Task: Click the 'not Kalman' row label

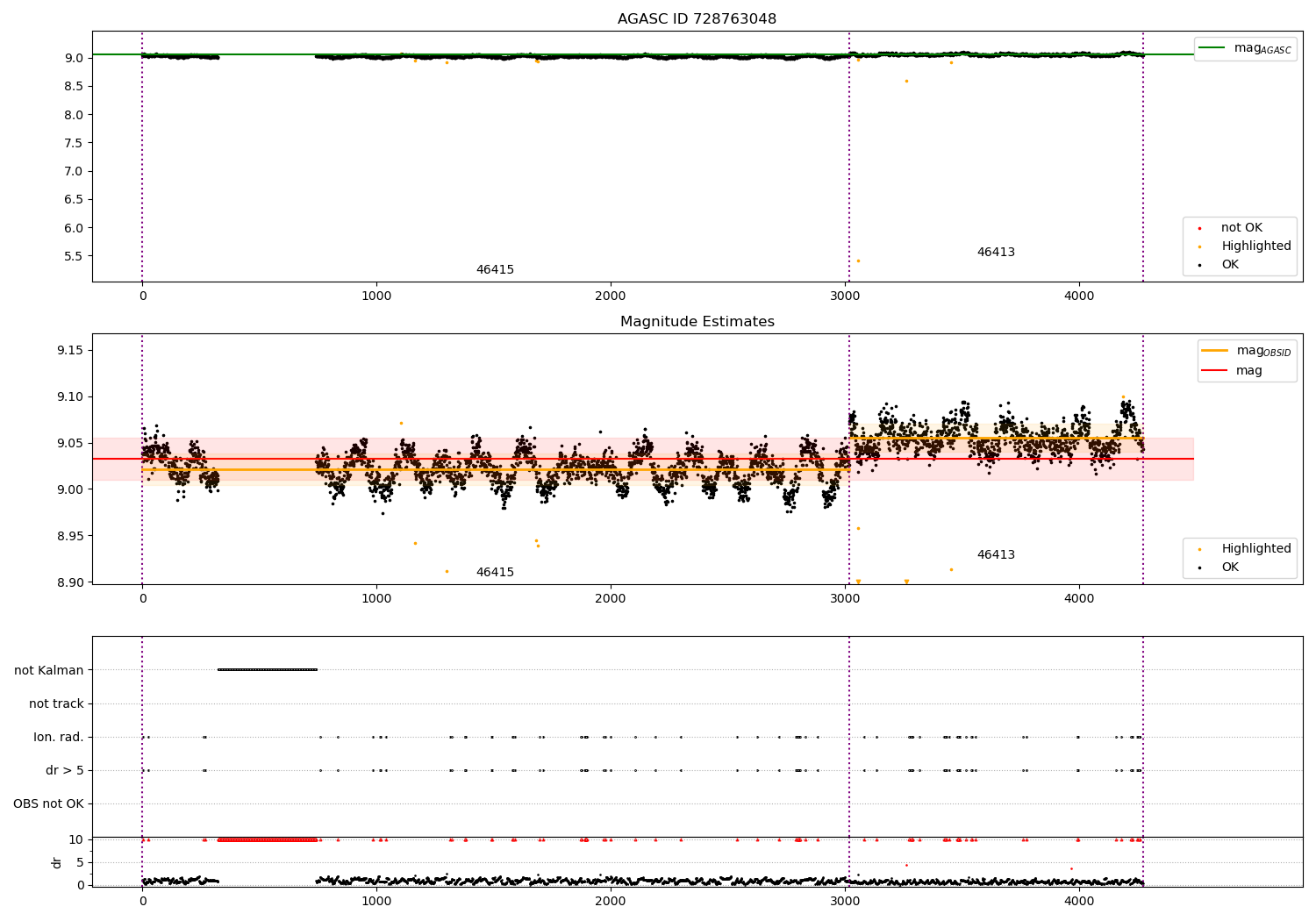Action: (49, 670)
